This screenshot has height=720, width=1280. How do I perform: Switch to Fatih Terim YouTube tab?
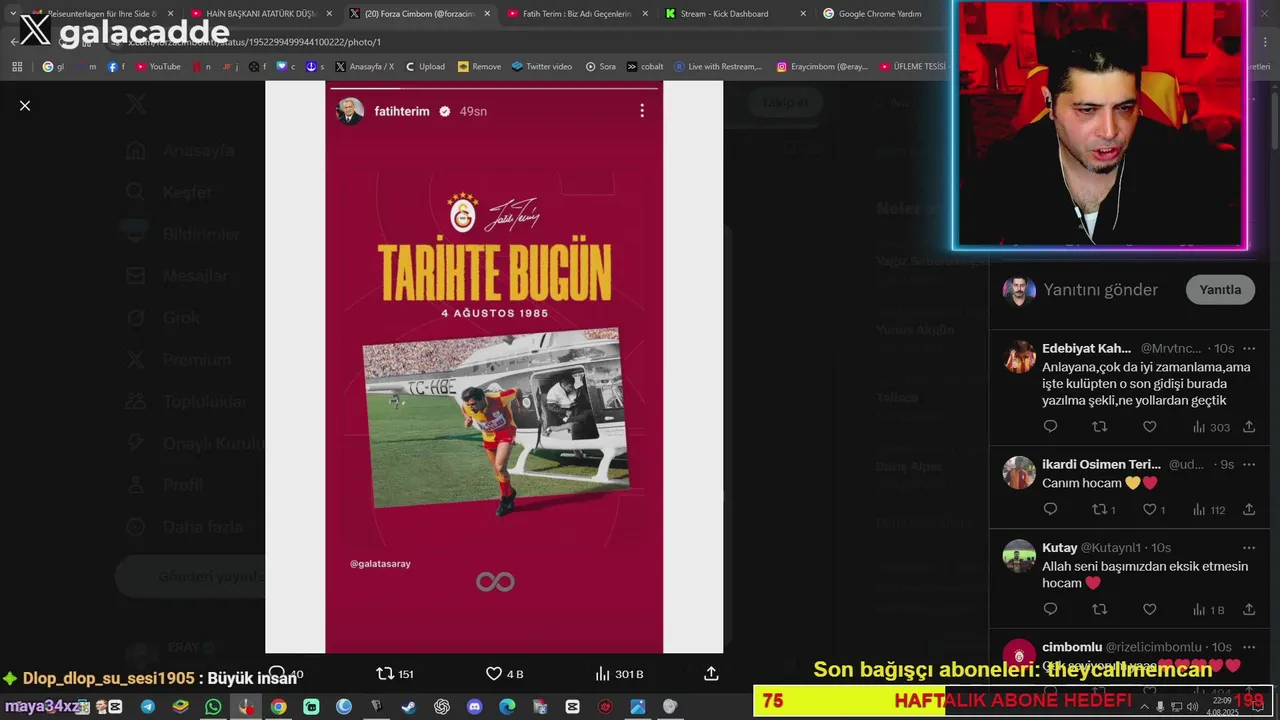tap(577, 14)
